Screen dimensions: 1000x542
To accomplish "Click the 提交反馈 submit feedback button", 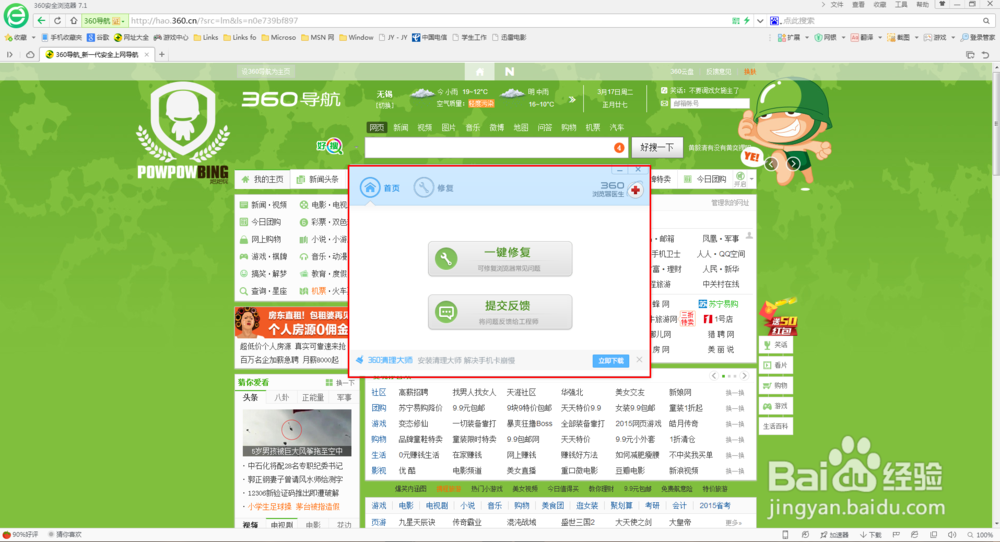I will 500,312.
